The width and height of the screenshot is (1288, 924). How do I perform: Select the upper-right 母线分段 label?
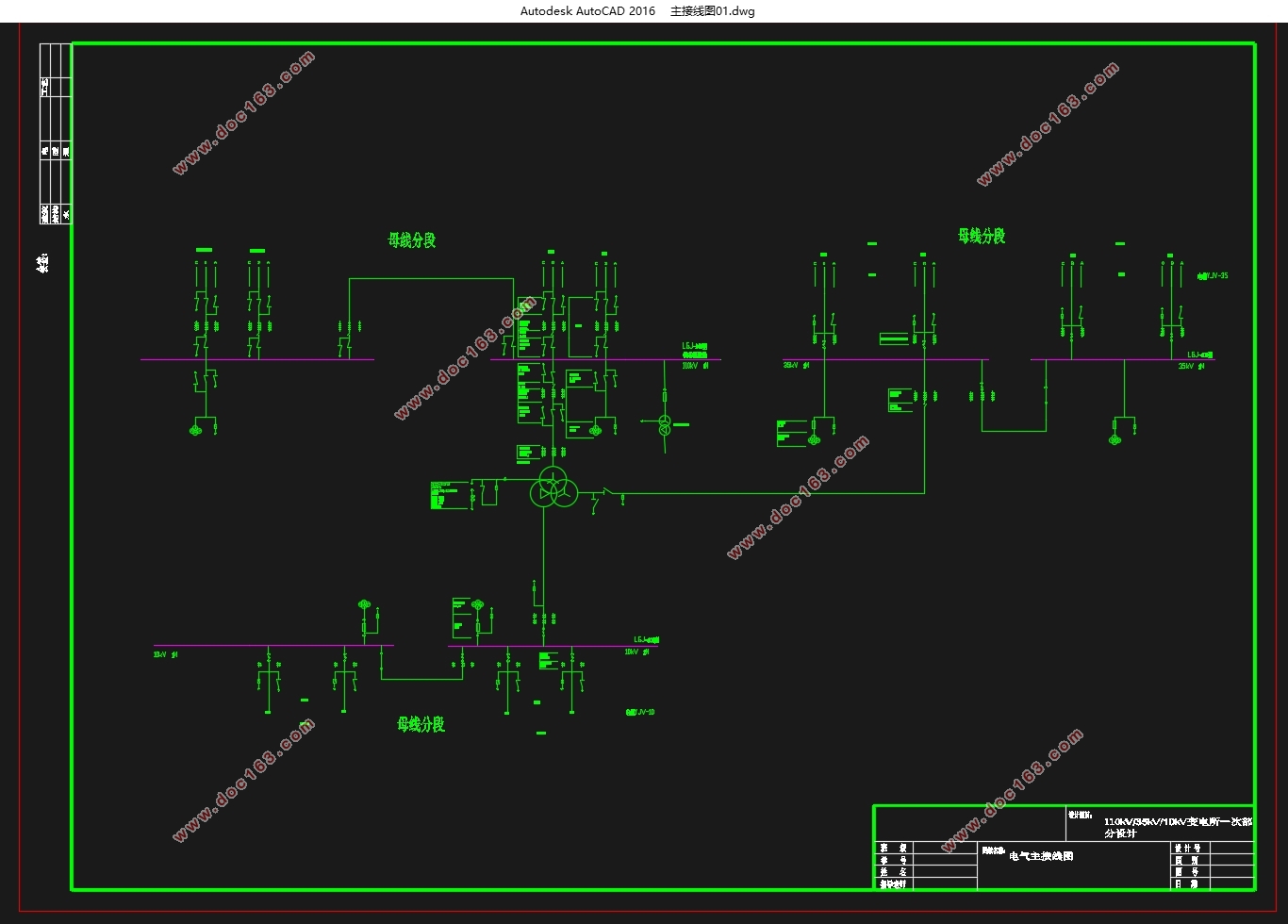point(982,236)
